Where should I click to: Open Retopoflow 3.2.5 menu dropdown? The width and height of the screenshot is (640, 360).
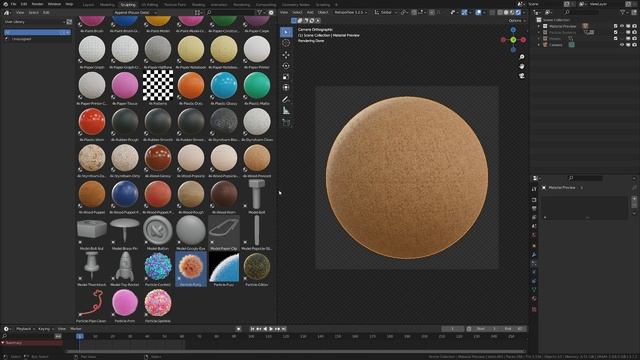tap(350, 12)
